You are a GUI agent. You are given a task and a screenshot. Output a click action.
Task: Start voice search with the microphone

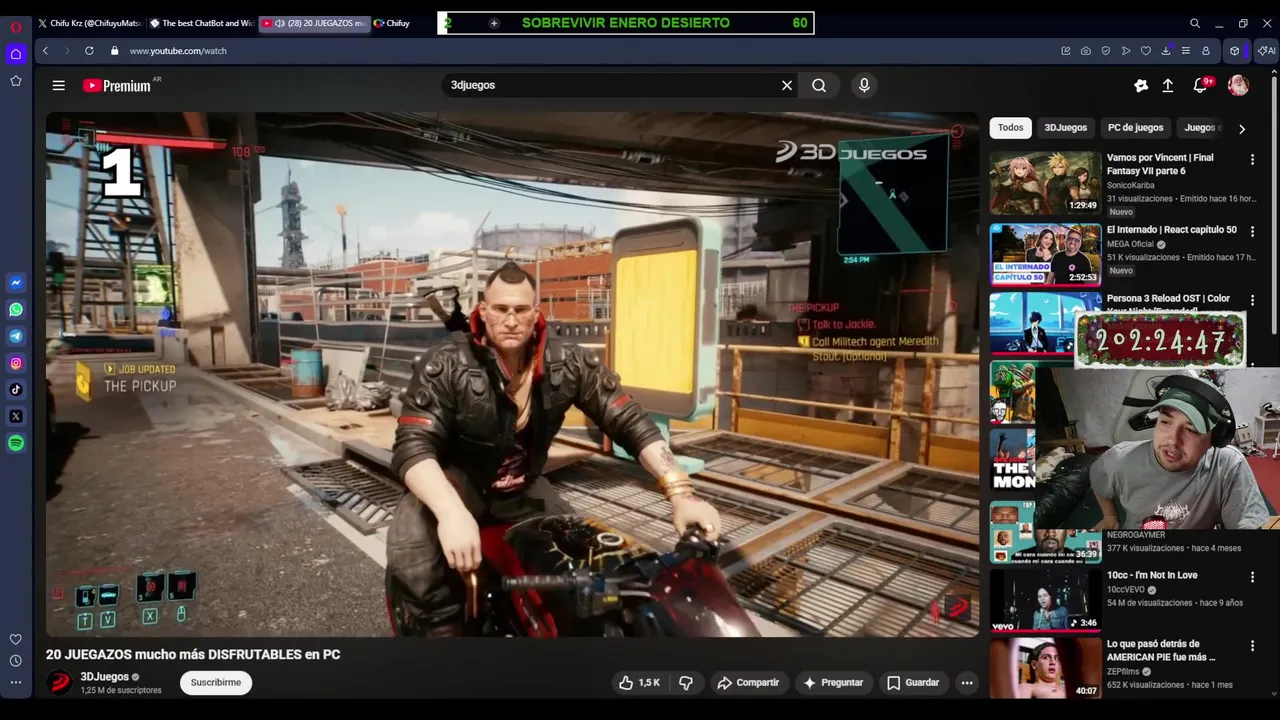click(865, 85)
